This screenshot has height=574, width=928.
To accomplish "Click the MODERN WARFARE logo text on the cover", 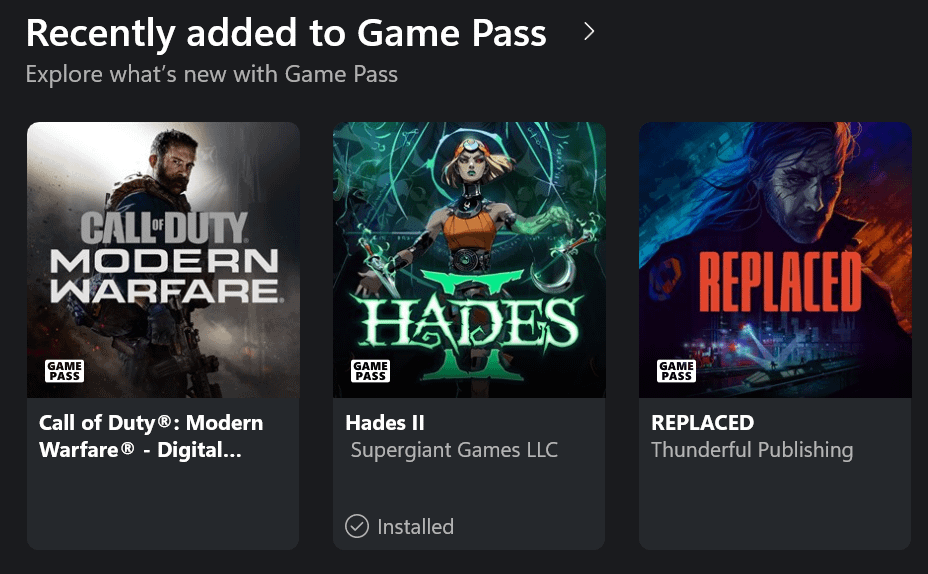I will point(164,277).
